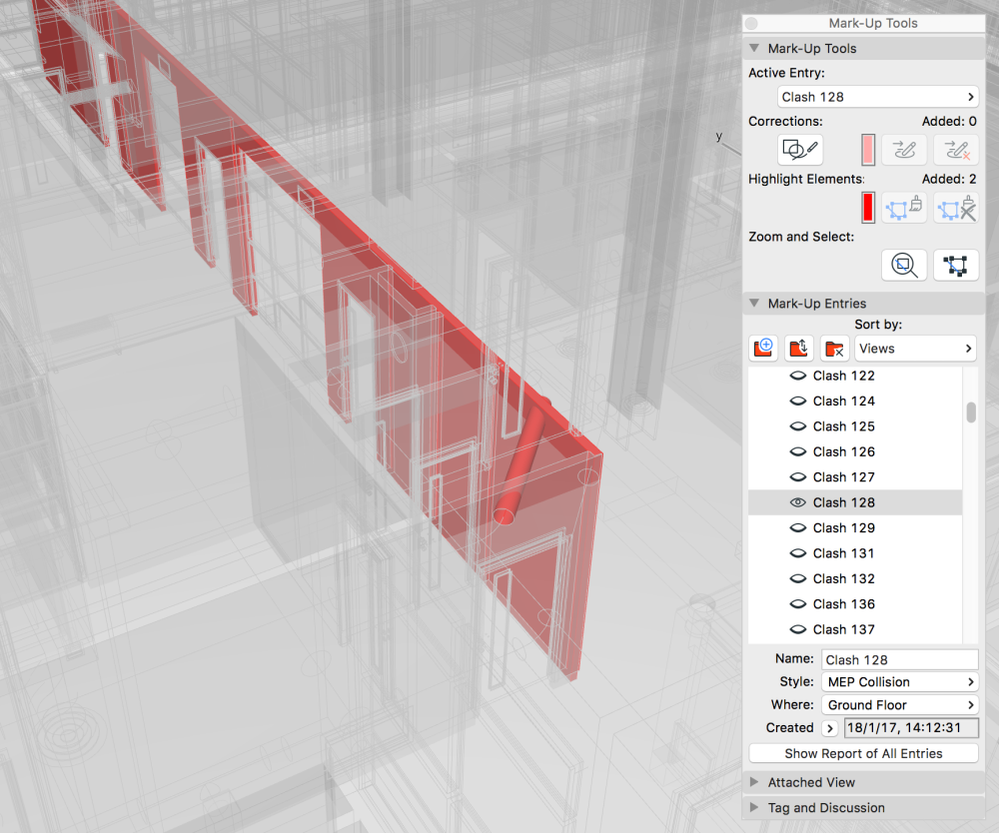This screenshot has height=833, width=999.
Task: Pick the pink Corrections color swatch
Action: coord(868,150)
